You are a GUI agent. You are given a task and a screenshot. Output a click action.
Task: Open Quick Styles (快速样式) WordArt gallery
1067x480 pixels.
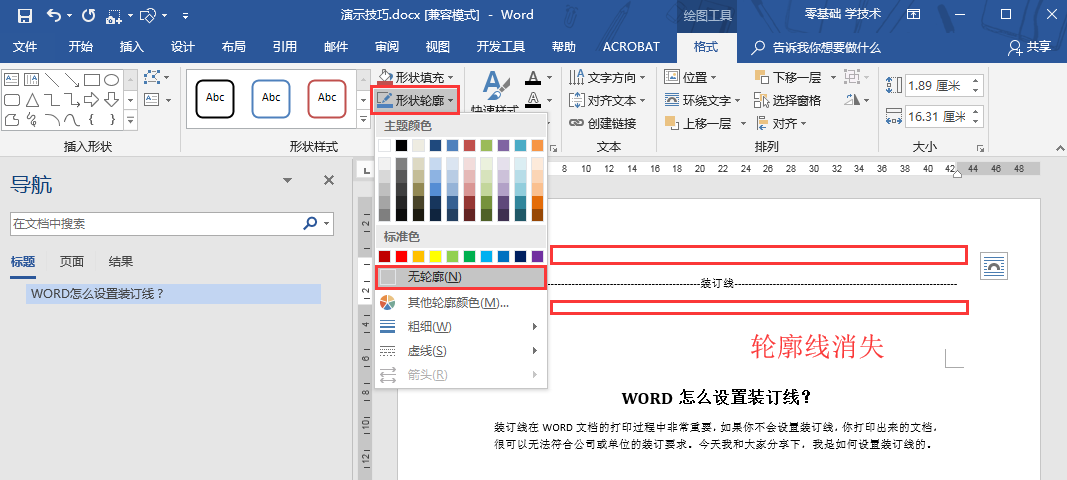tap(496, 92)
